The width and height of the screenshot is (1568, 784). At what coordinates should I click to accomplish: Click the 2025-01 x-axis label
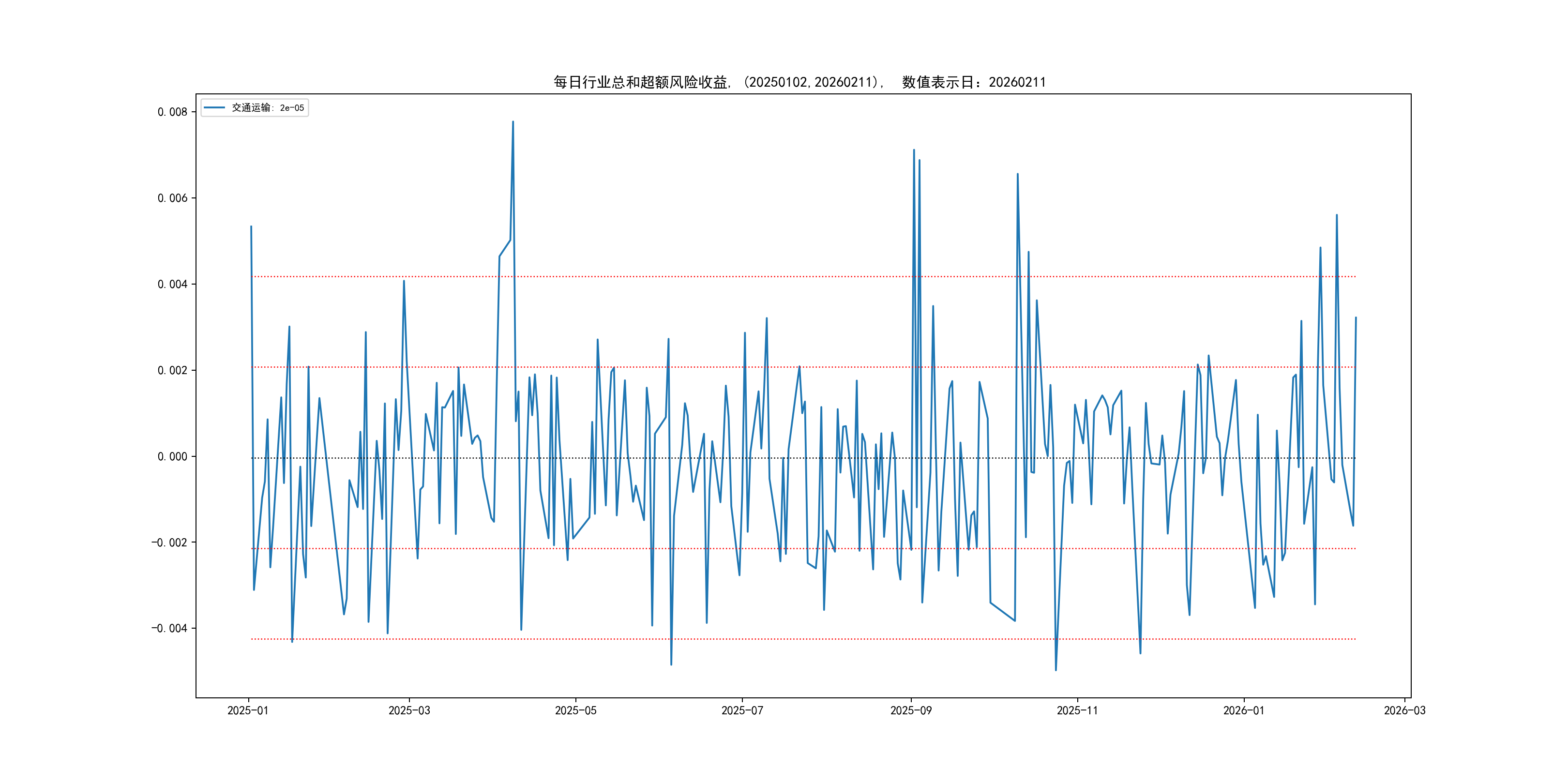[x=248, y=710]
